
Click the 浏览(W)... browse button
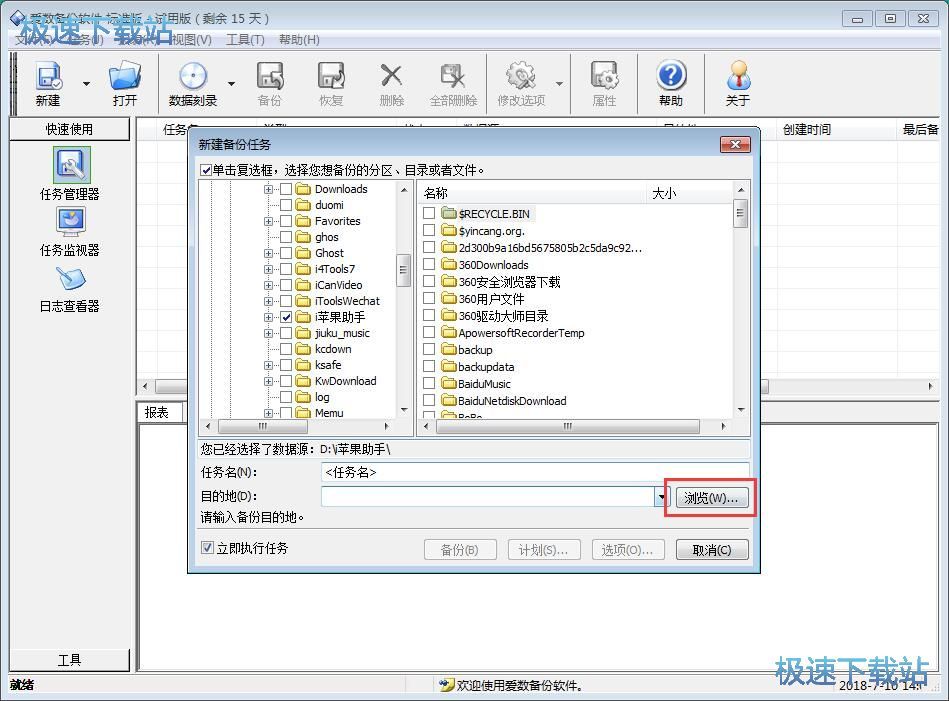click(712, 498)
